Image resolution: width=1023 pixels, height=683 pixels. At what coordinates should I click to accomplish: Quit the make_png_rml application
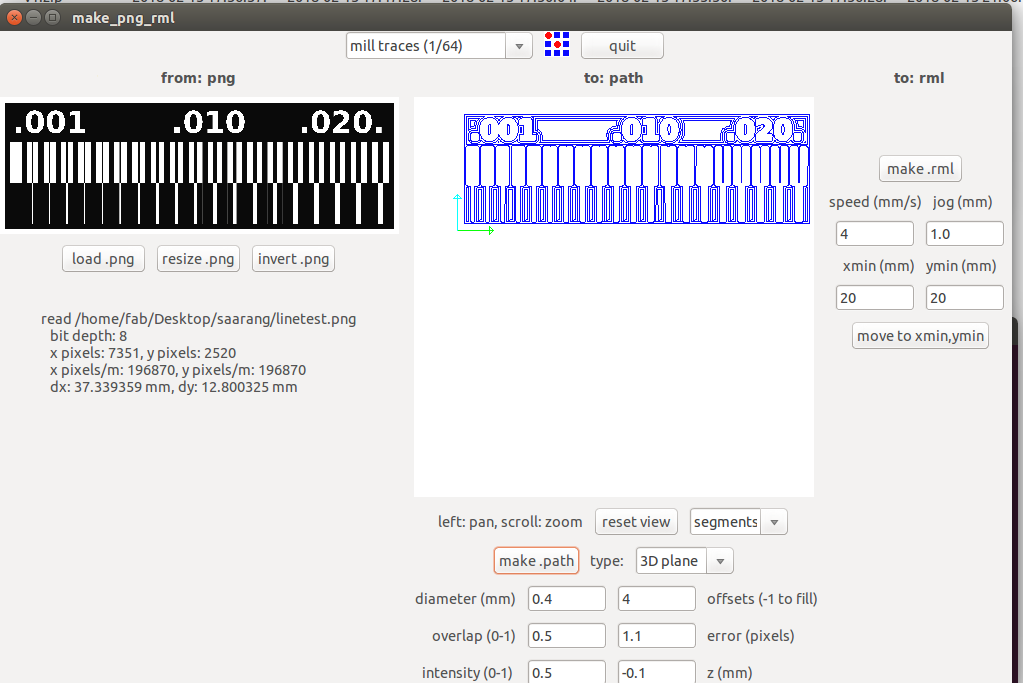(622, 46)
